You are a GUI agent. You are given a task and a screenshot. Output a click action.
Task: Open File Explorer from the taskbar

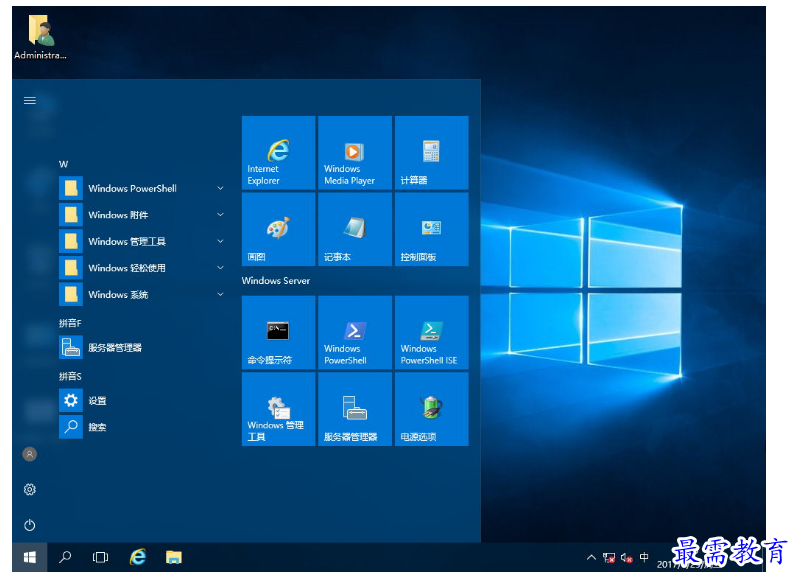click(174, 557)
